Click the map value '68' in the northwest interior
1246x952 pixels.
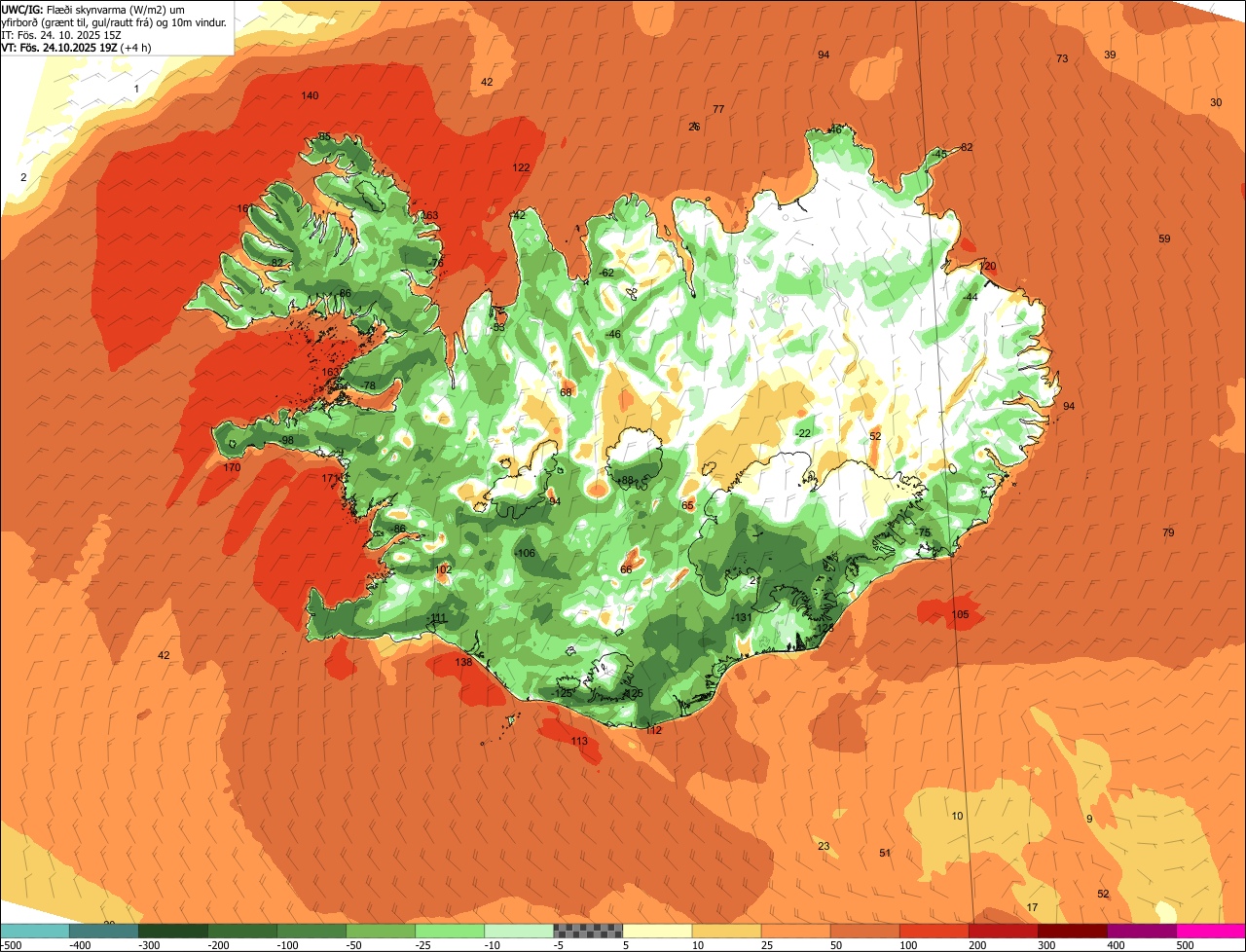pos(566,392)
